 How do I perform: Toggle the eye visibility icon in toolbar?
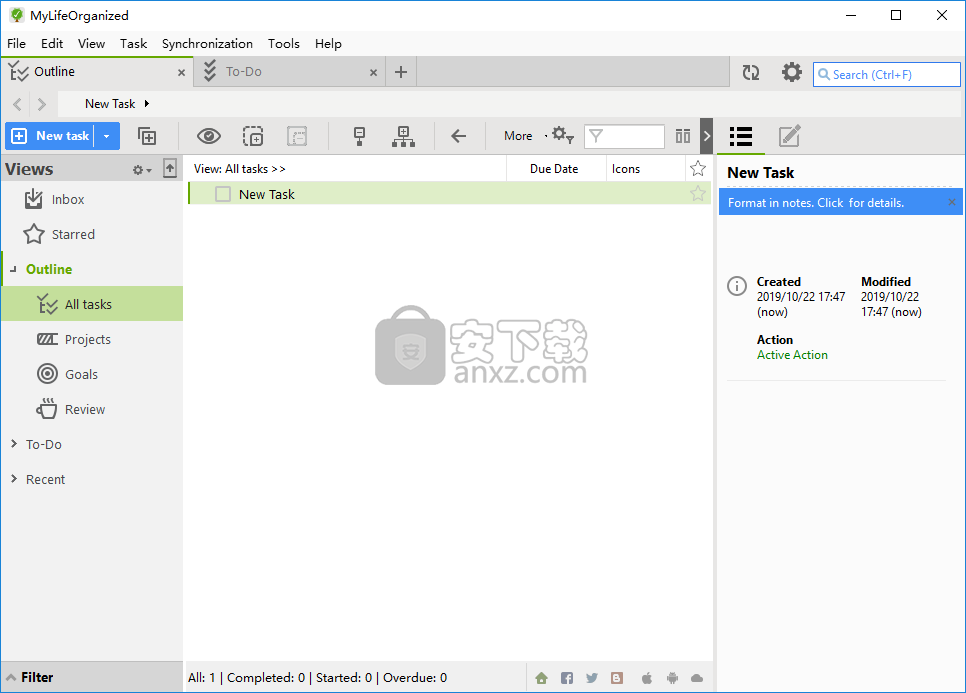tap(209, 136)
